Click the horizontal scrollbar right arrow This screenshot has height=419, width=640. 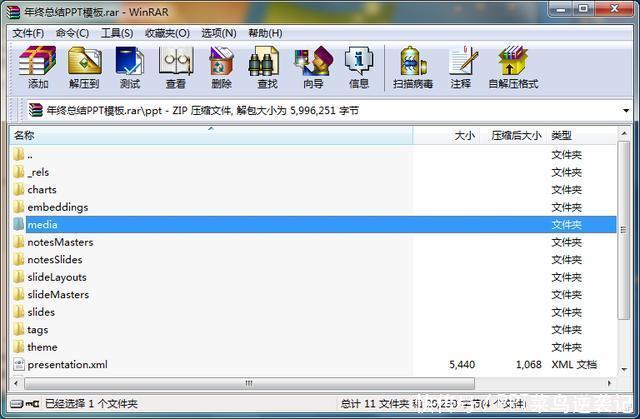pyautogui.click(x=609, y=384)
